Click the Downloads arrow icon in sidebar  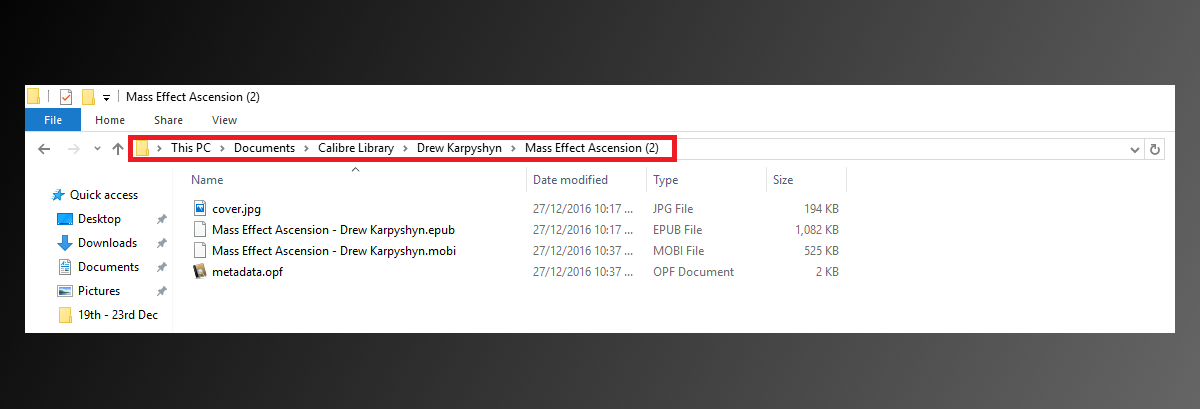coord(65,243)
